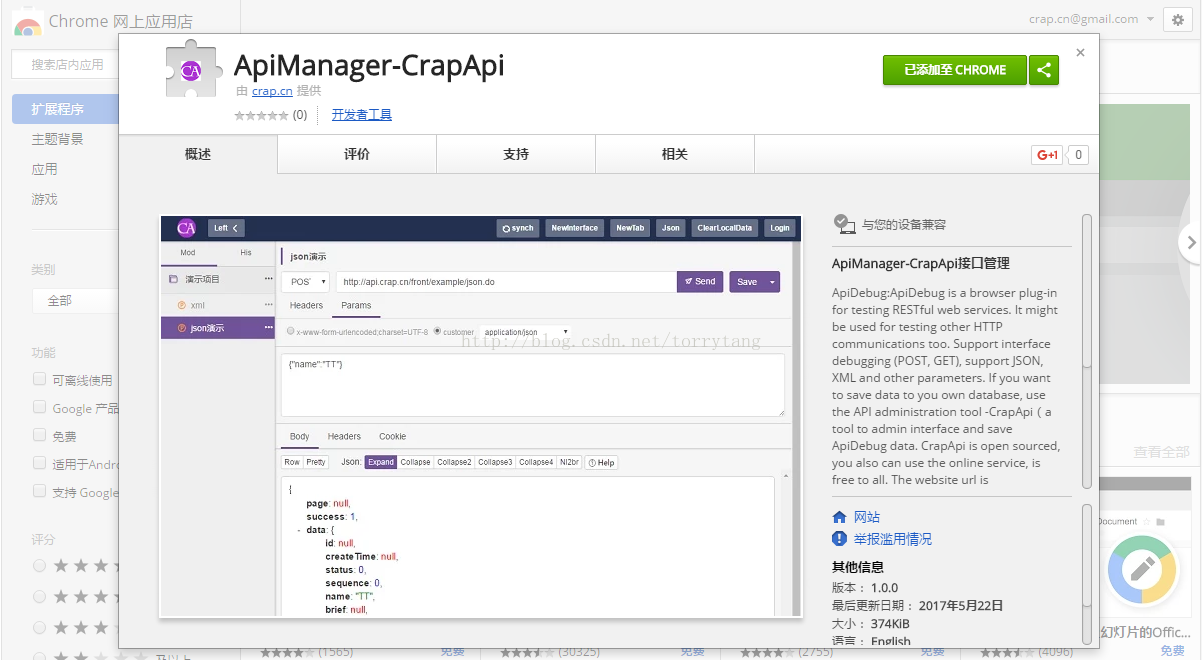Viewport: 1202px width, 660px height.
Task: Toggle the 适用于Android checkbox
Action: point(40,464)
